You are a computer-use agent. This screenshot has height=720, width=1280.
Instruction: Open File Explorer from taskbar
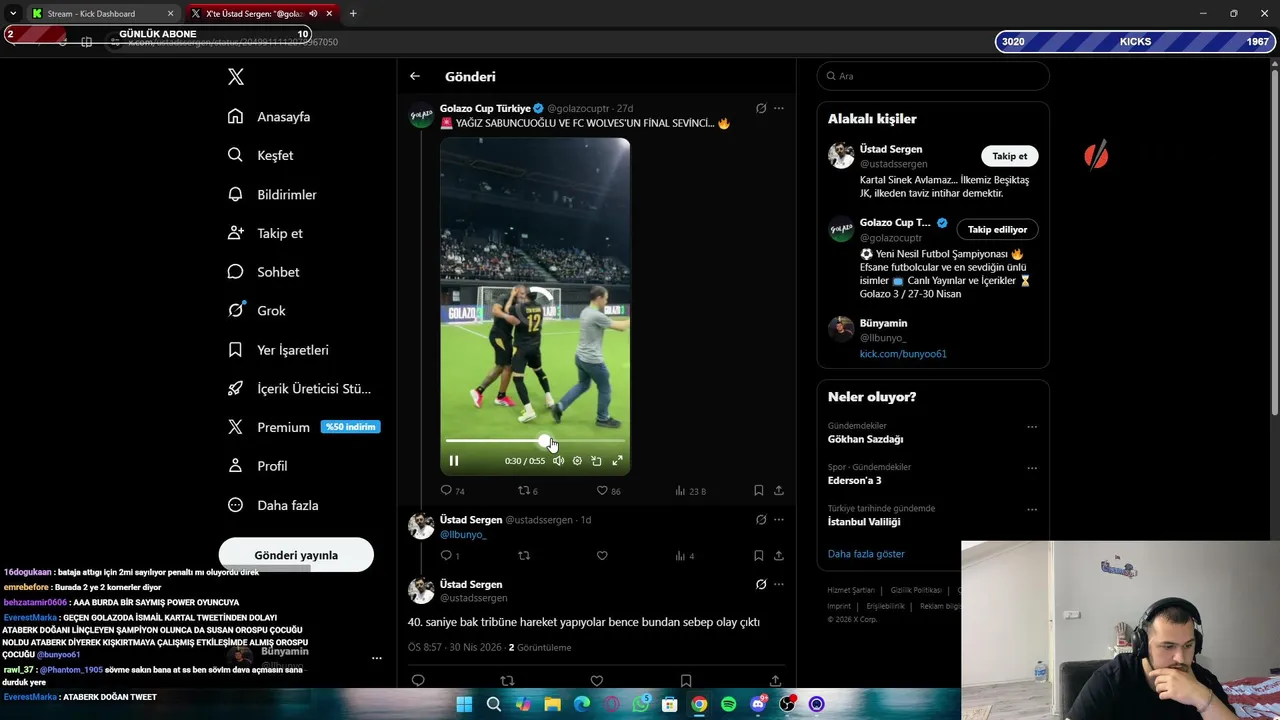[552, 704]
